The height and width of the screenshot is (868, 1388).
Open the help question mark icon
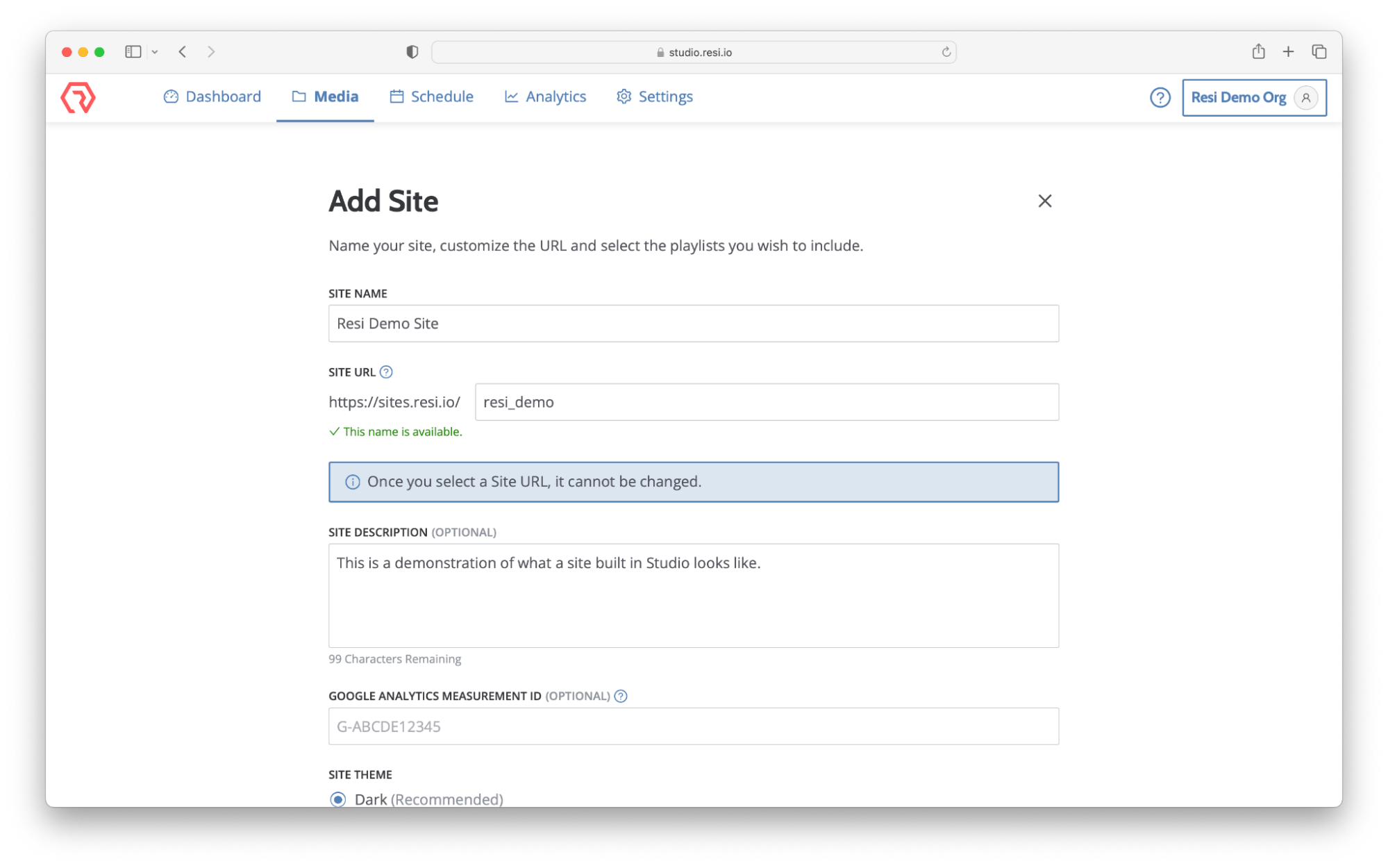tap(1160, 98)
